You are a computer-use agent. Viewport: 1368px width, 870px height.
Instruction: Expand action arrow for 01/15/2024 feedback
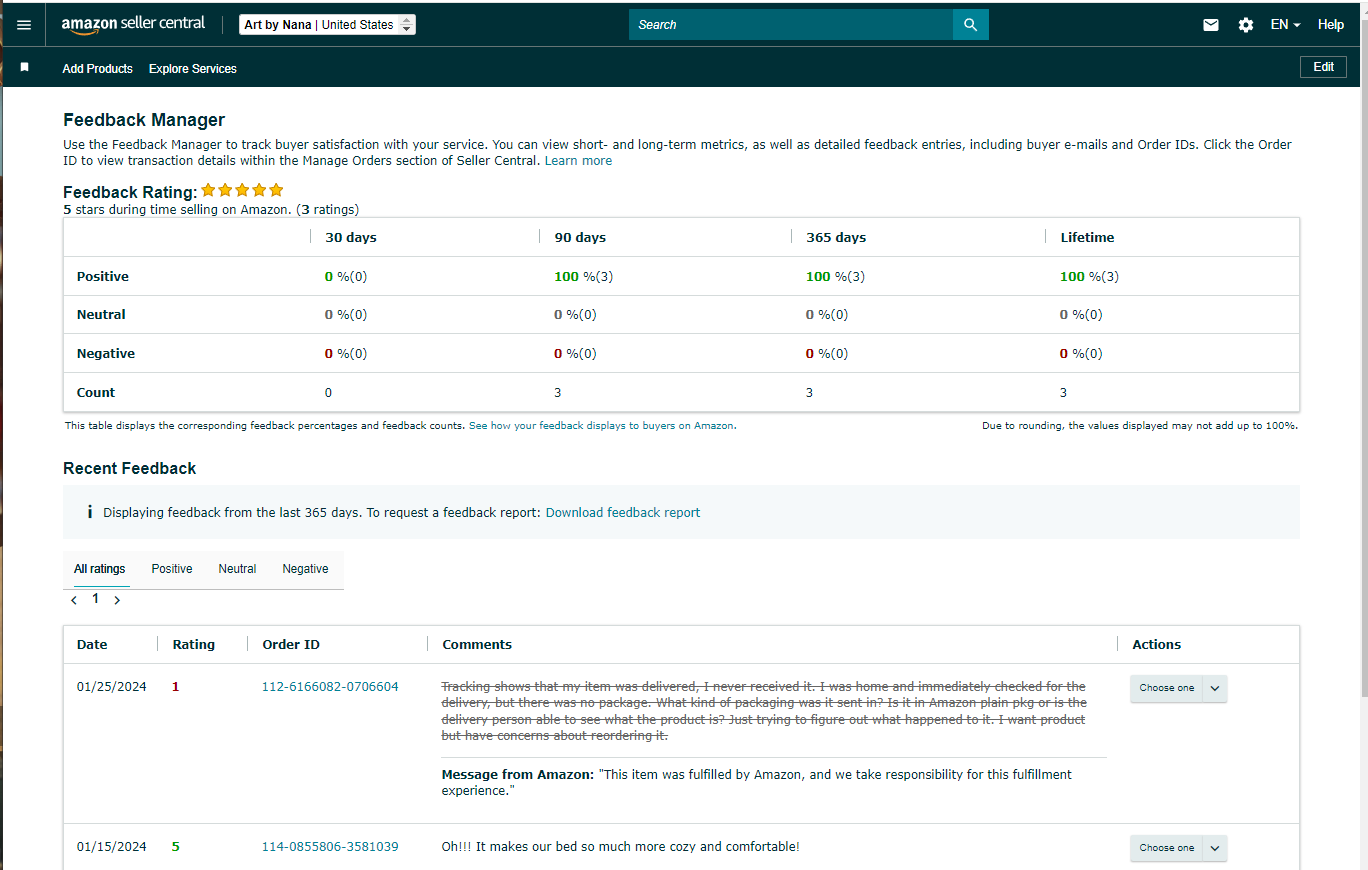[1215, 848]
